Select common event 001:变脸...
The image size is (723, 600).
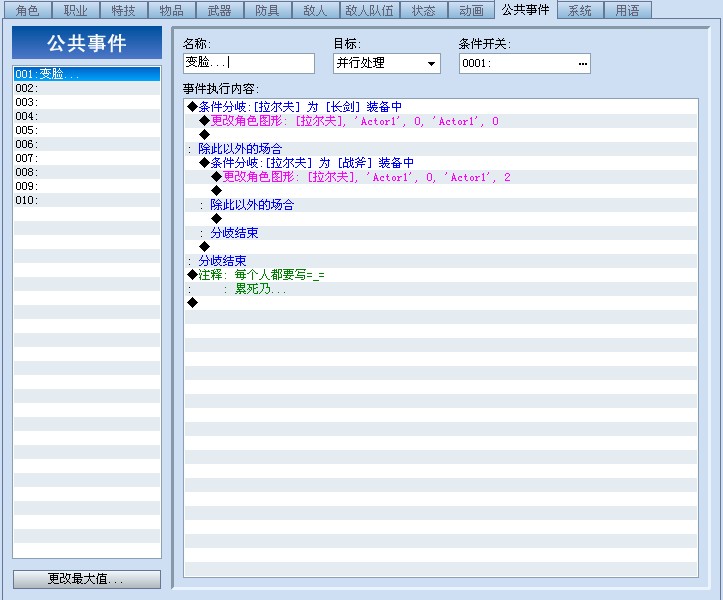(87, 74)
